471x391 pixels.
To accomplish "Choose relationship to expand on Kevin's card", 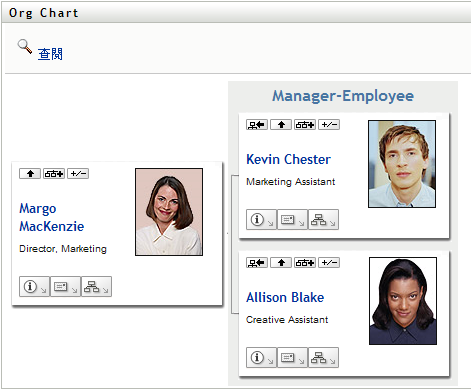I will [305, 125].
